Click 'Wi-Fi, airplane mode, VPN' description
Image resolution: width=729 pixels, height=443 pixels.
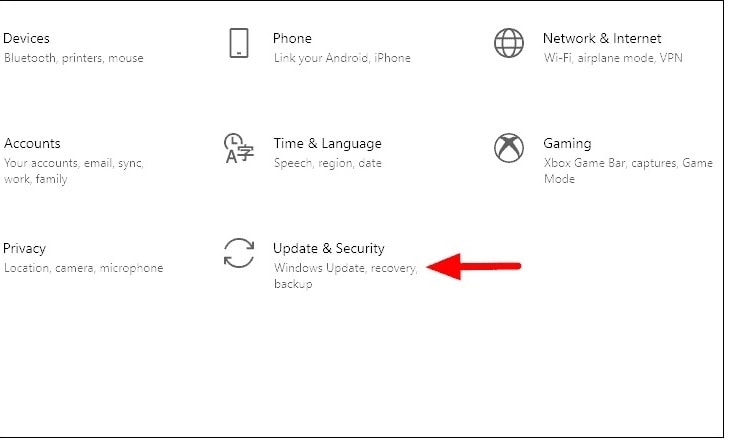(613, 58)
